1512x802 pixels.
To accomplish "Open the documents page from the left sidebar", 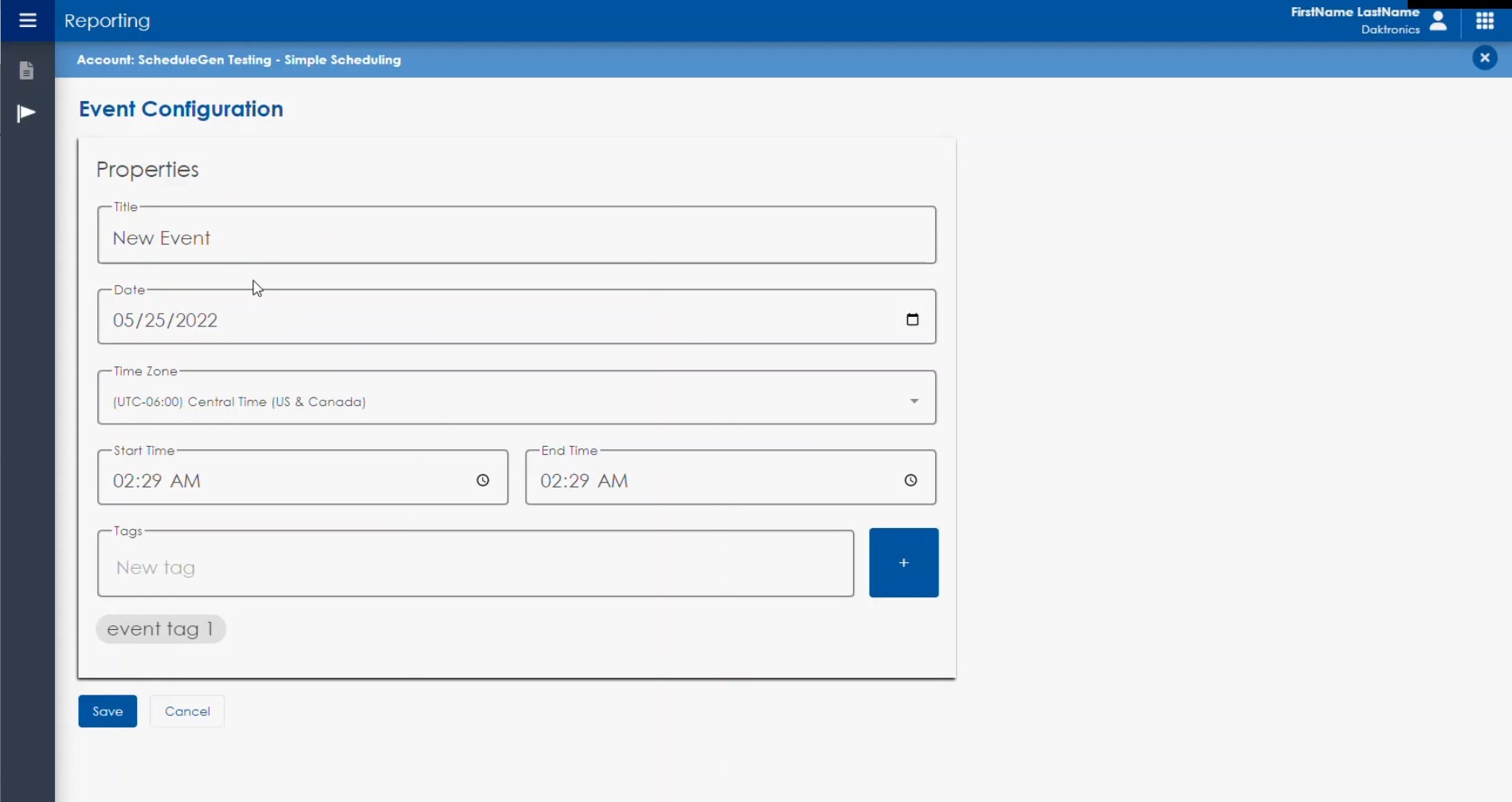I will coord(26,70).
